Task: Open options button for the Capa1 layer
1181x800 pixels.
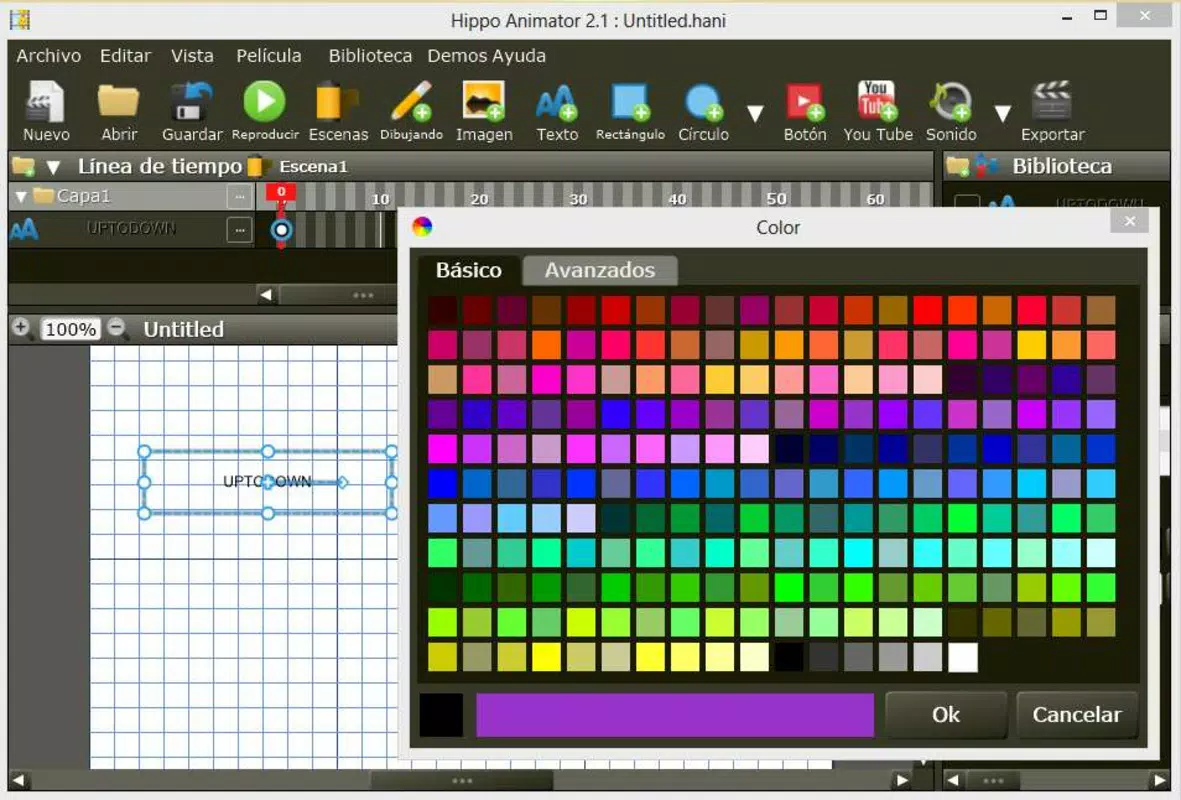Action: click(240, 197)
